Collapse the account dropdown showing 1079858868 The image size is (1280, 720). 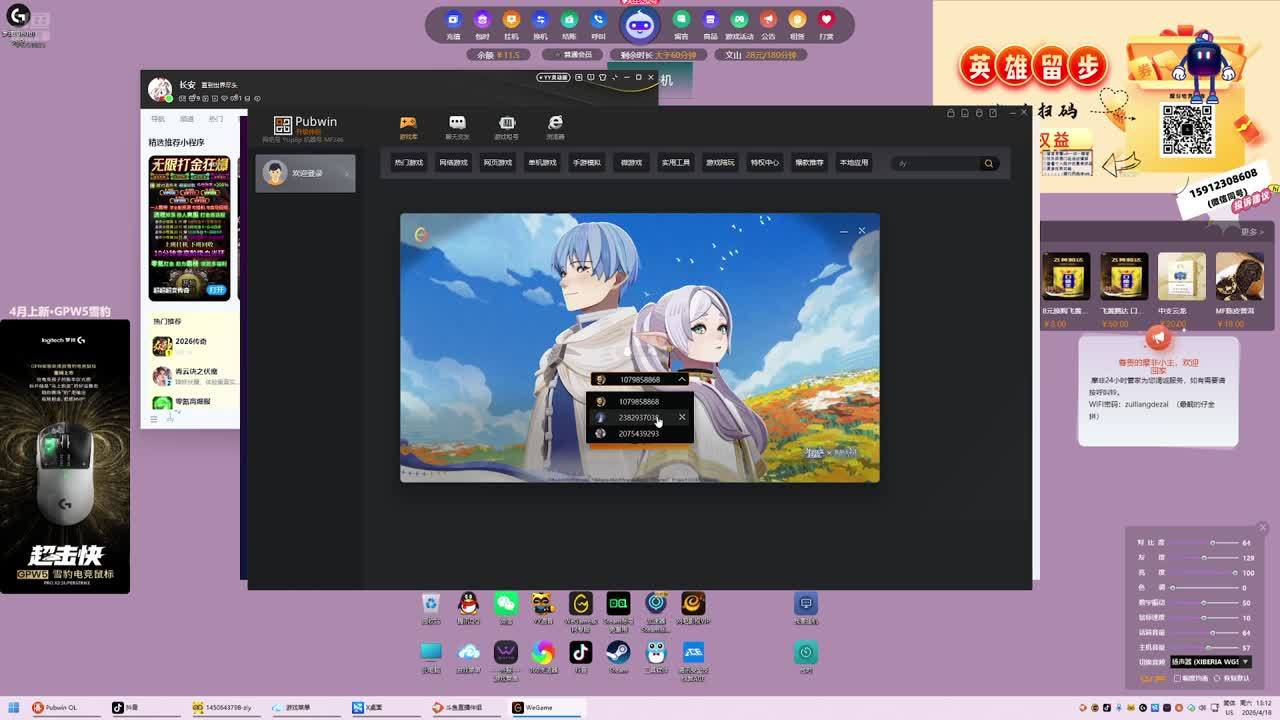(x=682, y=380)
